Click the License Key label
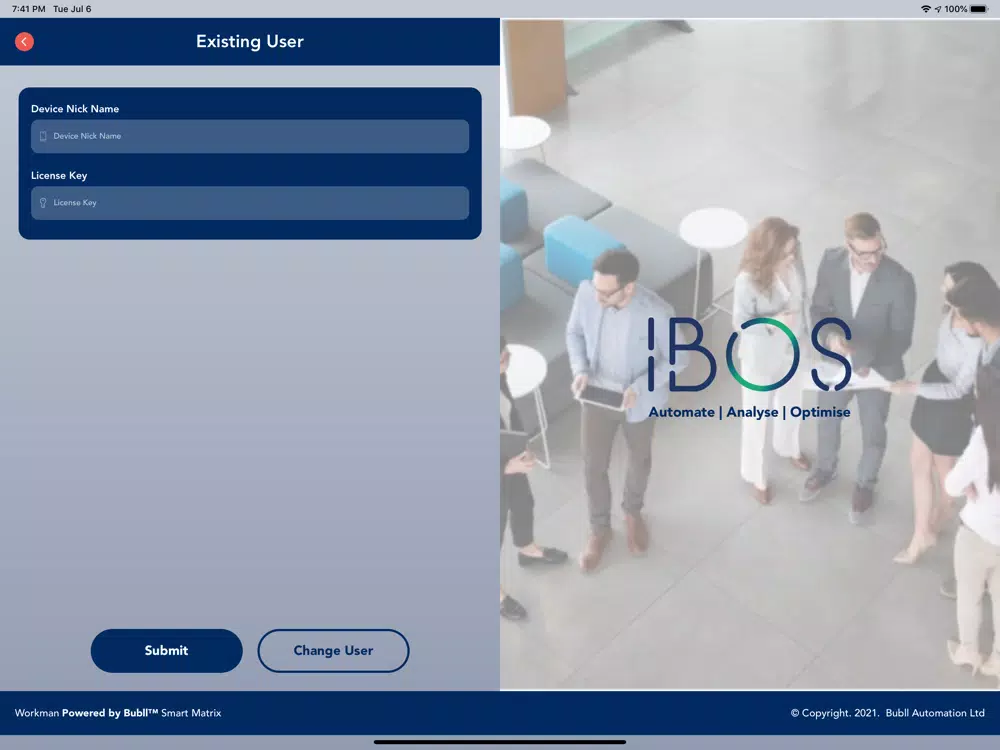This screenshot has width=1000, height=750. (x=59, y=175)
